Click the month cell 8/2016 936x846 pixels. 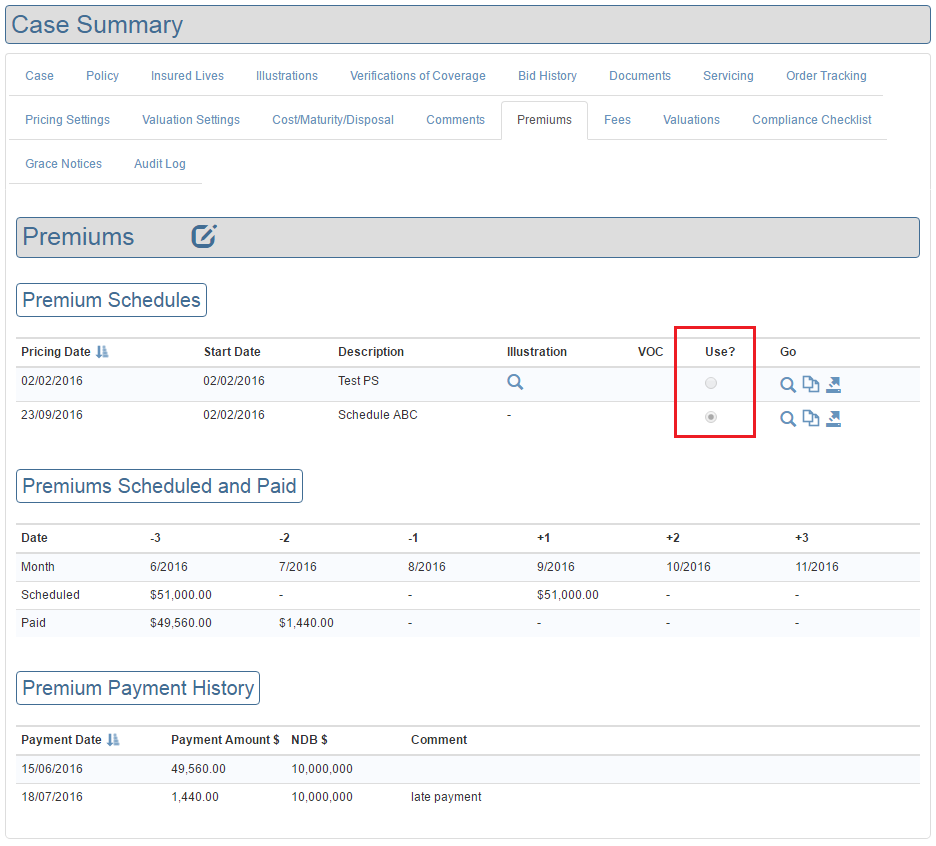(x=427, y=567)
